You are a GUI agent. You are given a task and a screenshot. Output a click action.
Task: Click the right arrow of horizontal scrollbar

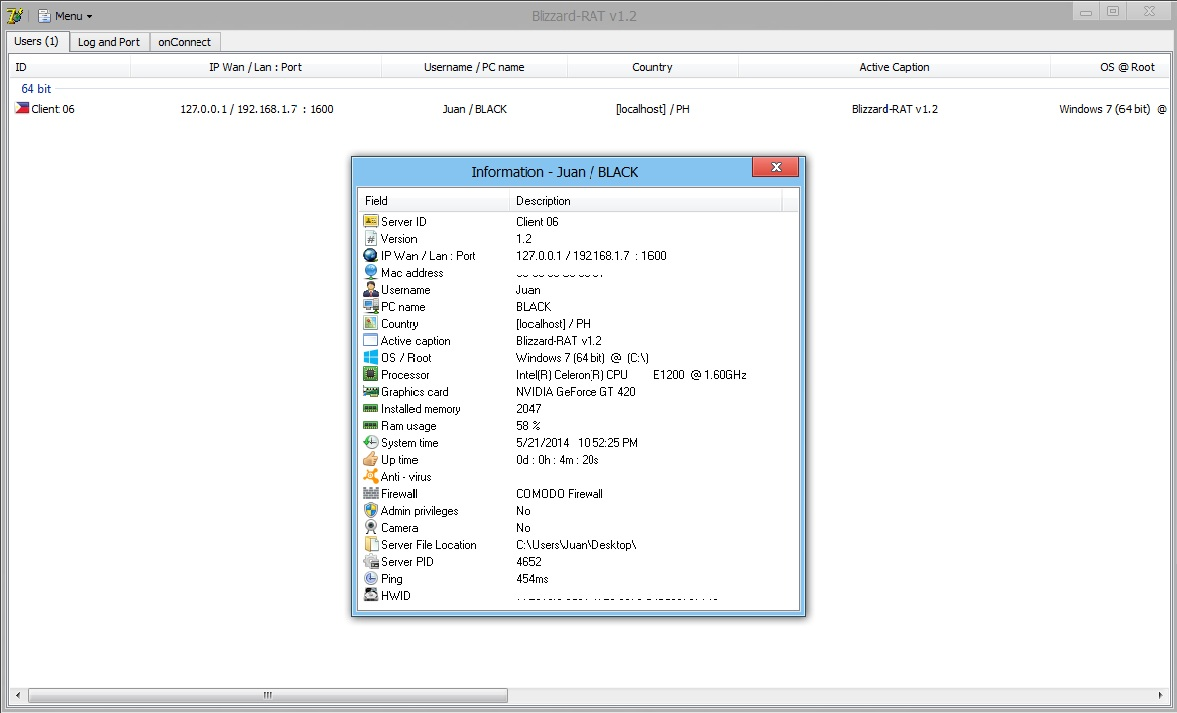[1160, 695]
